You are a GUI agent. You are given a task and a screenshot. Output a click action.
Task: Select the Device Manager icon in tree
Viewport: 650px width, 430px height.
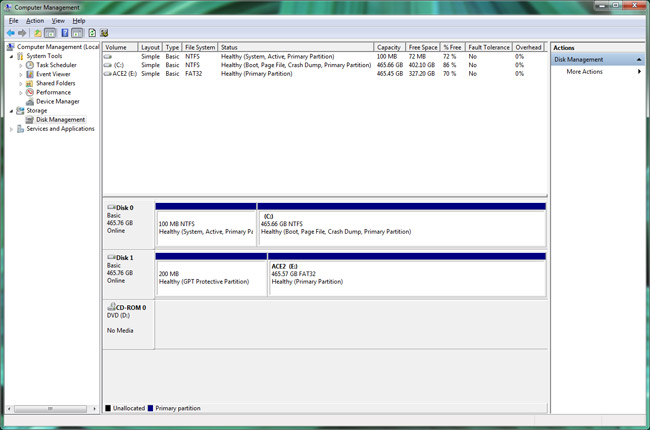(x=30, y=101)
